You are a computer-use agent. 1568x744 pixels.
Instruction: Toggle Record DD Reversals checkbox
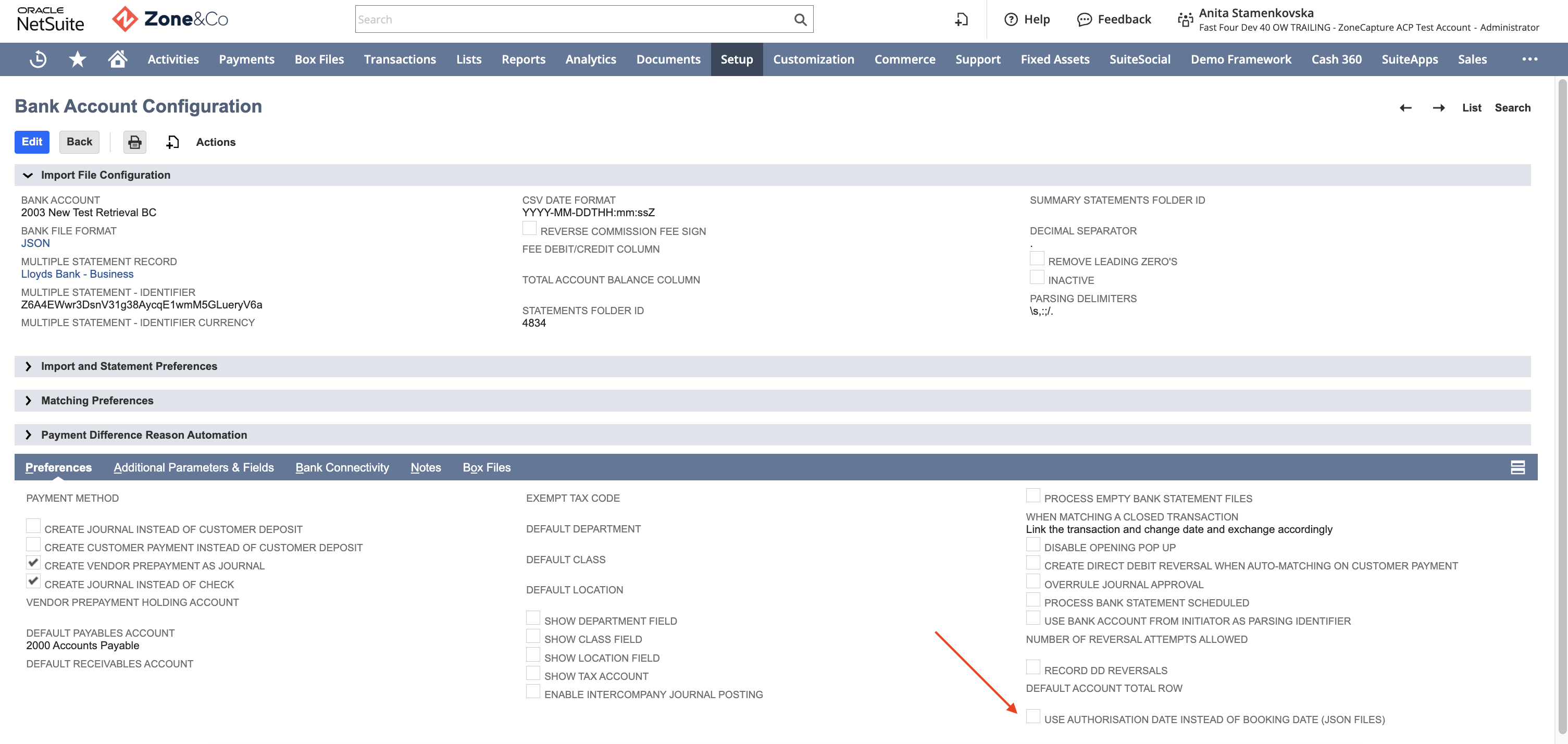pos(1033,667)
